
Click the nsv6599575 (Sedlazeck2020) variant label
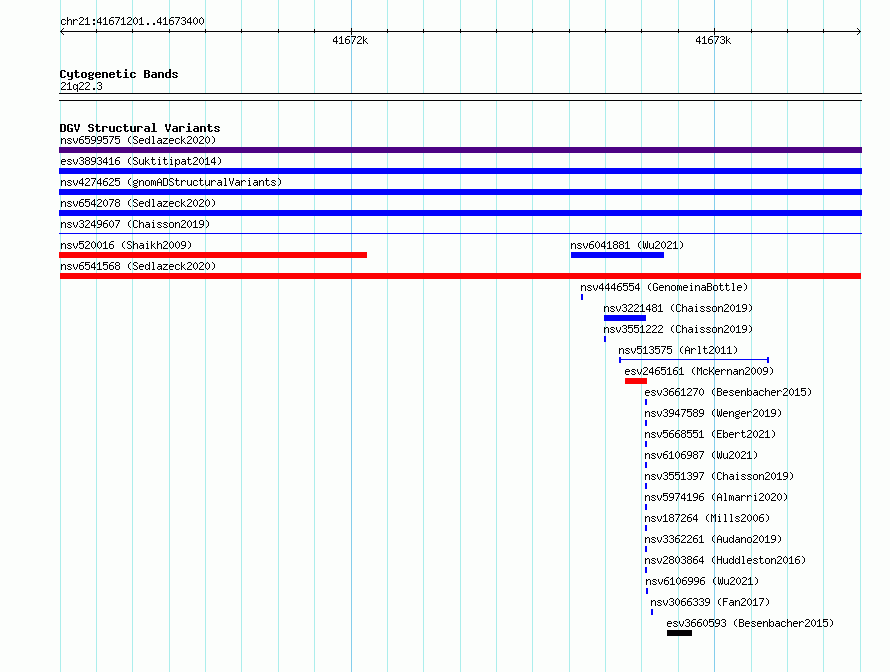[x=138, y=140]
